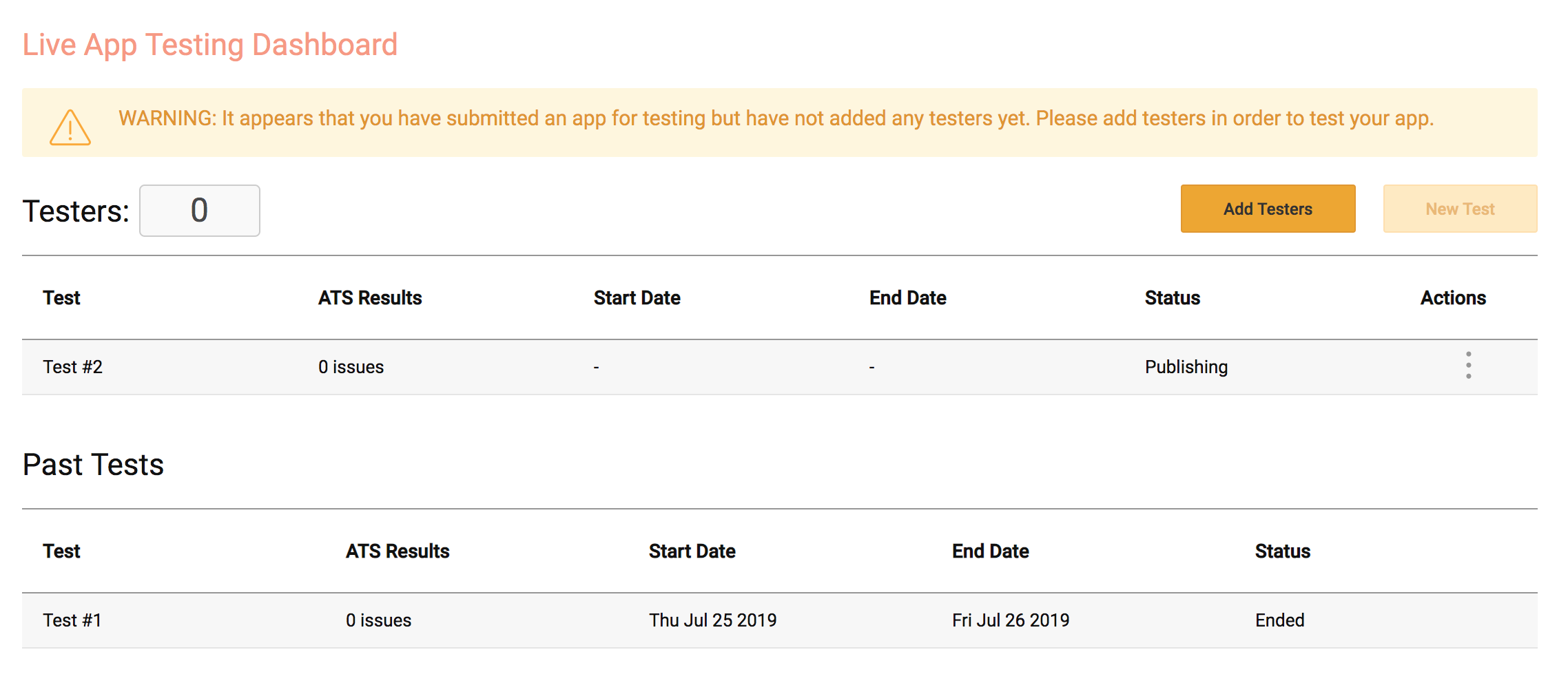Click the Live App Testing Dashboard heading

pyautogui.click(x=209, y=44)
